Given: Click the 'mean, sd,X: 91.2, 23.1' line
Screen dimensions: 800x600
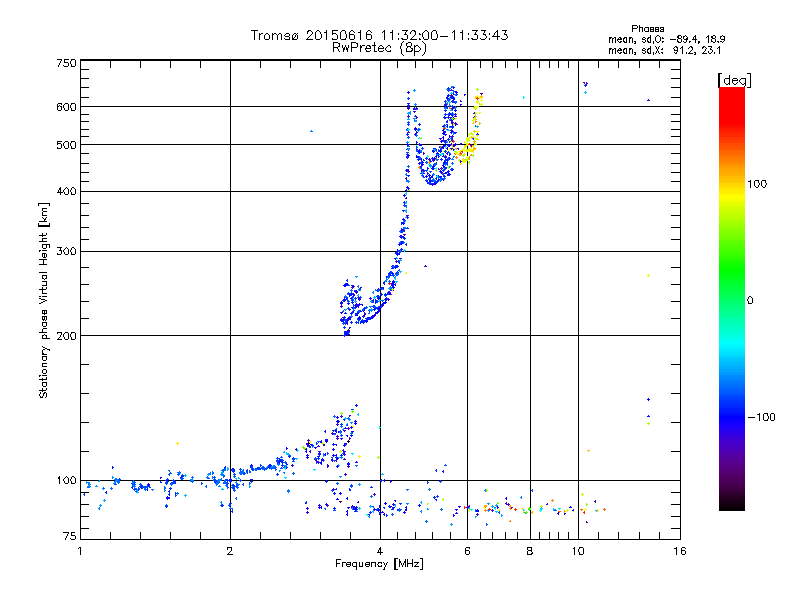Looking at the screenshot, I should click(x=664, y=50).
